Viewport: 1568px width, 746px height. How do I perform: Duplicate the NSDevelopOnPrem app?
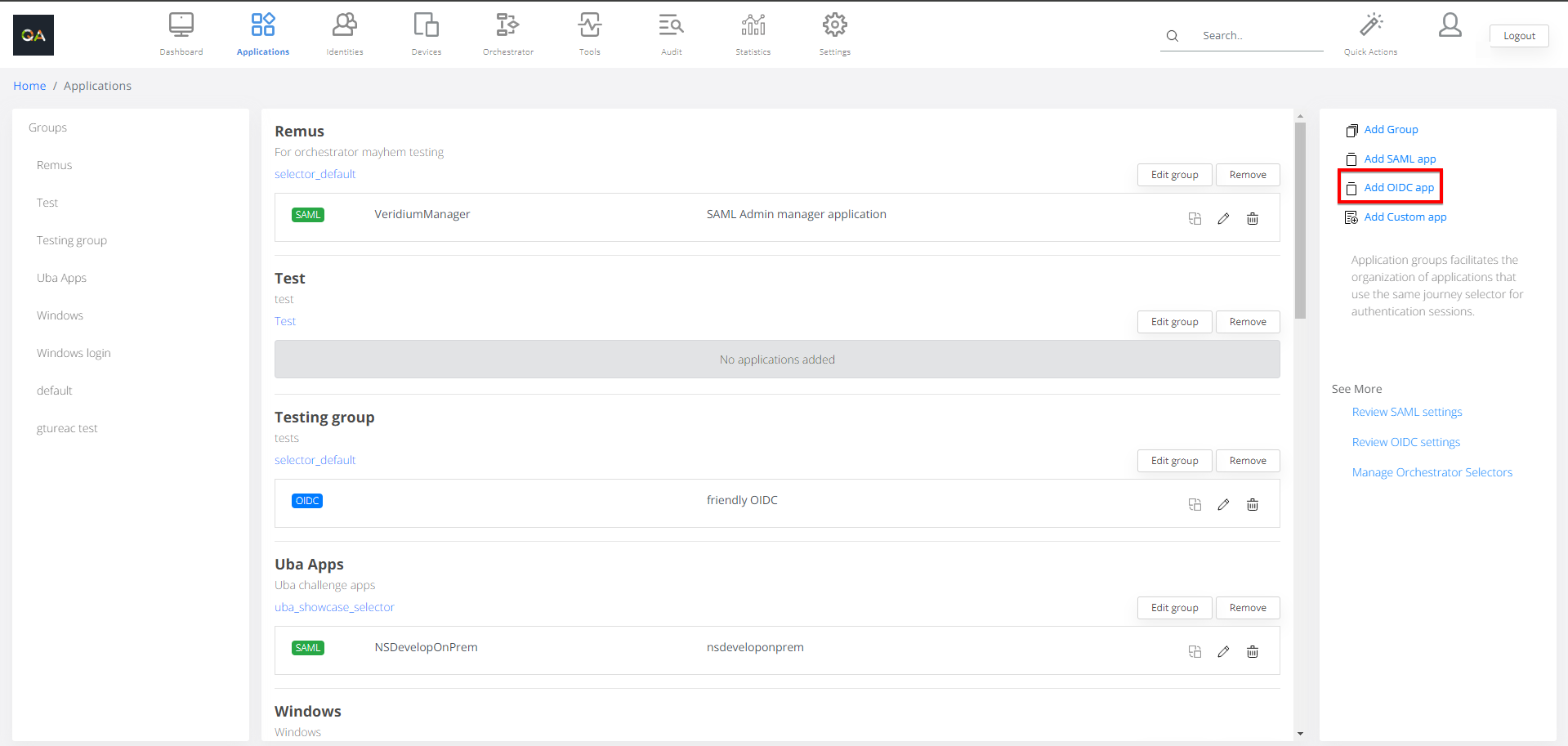click(1195, 651)
